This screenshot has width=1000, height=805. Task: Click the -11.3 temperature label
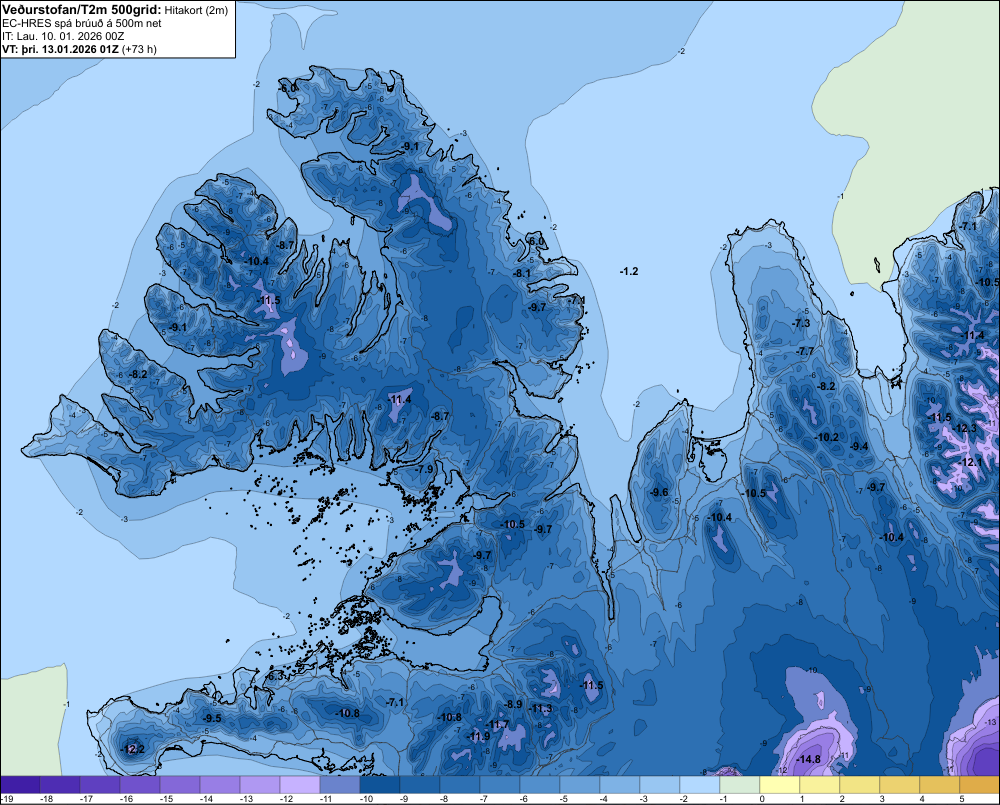pos(541,708)
